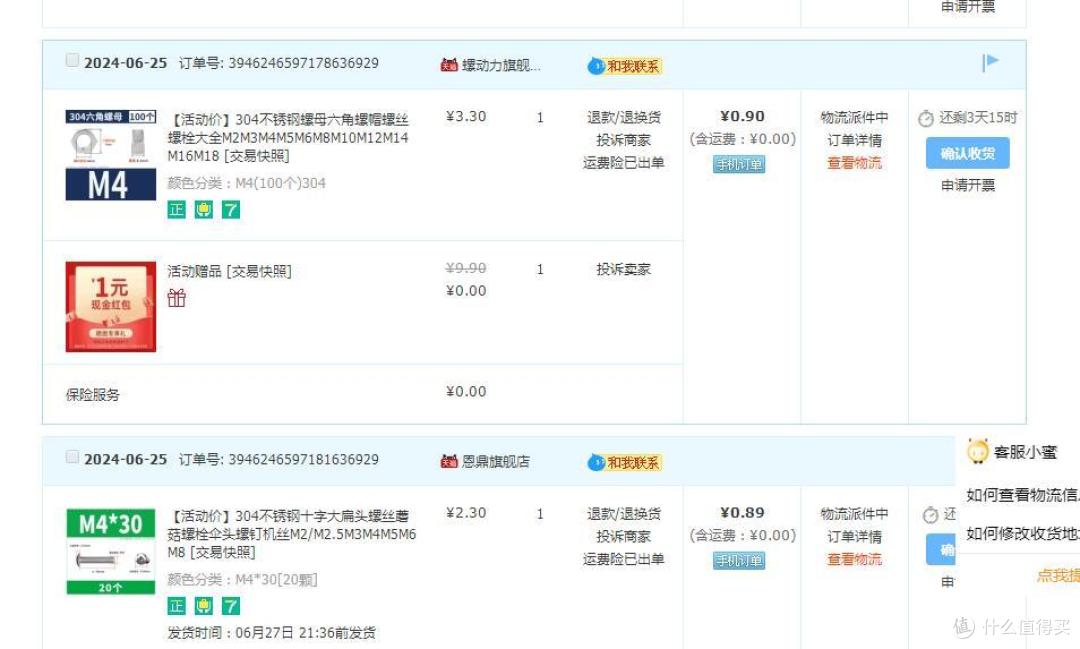Tick the checkbox for order 3946246597178636929
Viewport: 1080px width, 649px height.
coord(72,61)
